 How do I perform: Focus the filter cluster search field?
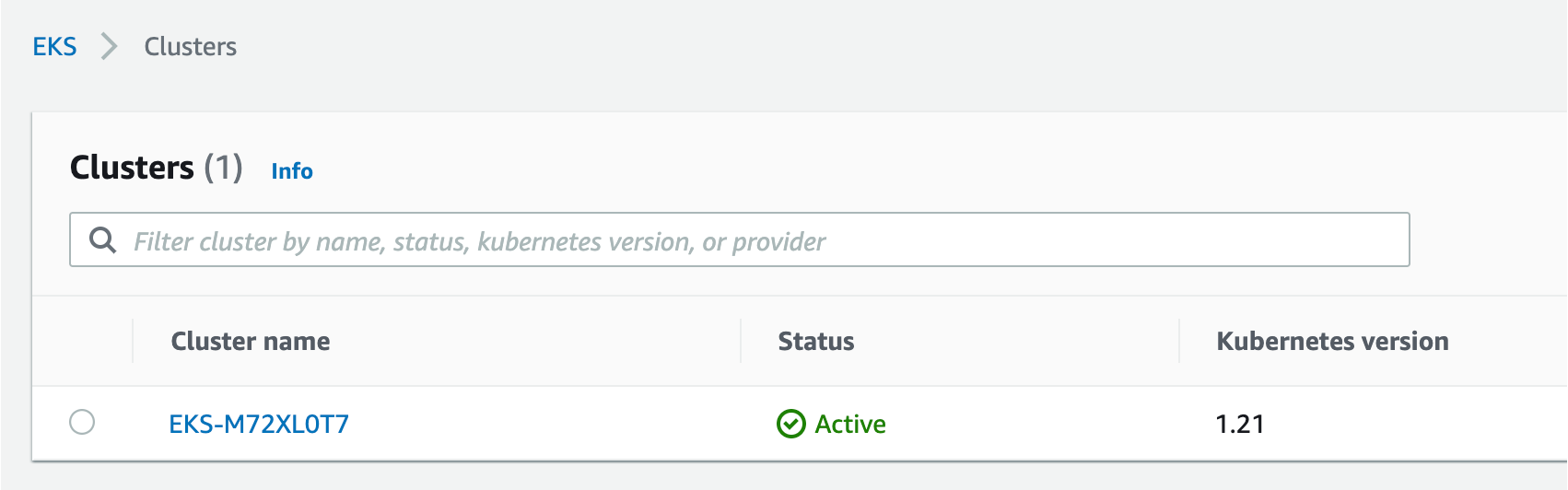[x=755, y=240]
